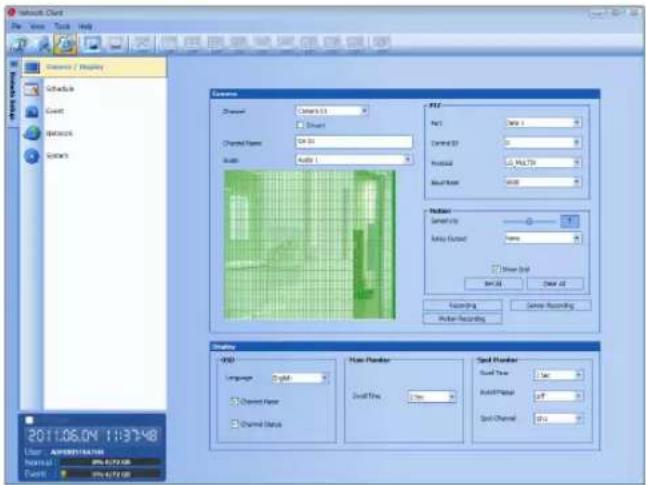This screenshot has width=646, height=485.
Task: Toggle the Show Grid checkbox
Action: 495,269
